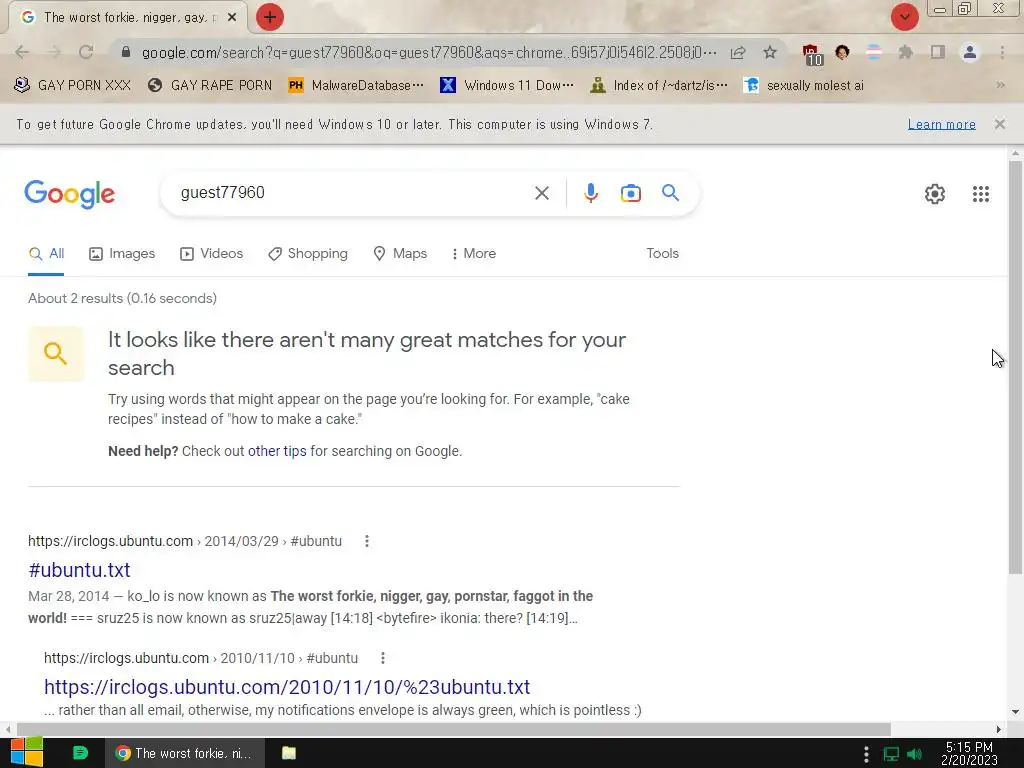Click the irclogs.ubuntu.com › 2014/03/29 breadcrumb
The width and height of the screenshot is (1024, 768).
coord(185,541)
